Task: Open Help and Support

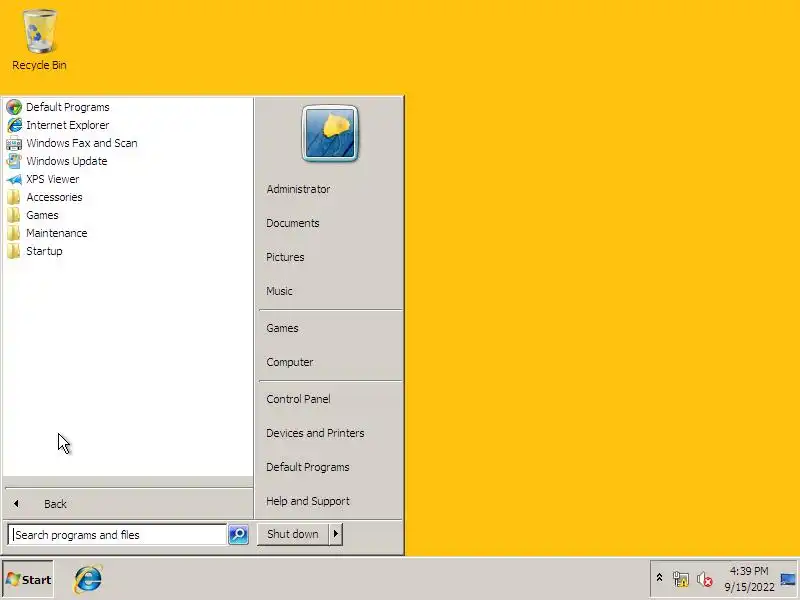Action: pos(308,502)
